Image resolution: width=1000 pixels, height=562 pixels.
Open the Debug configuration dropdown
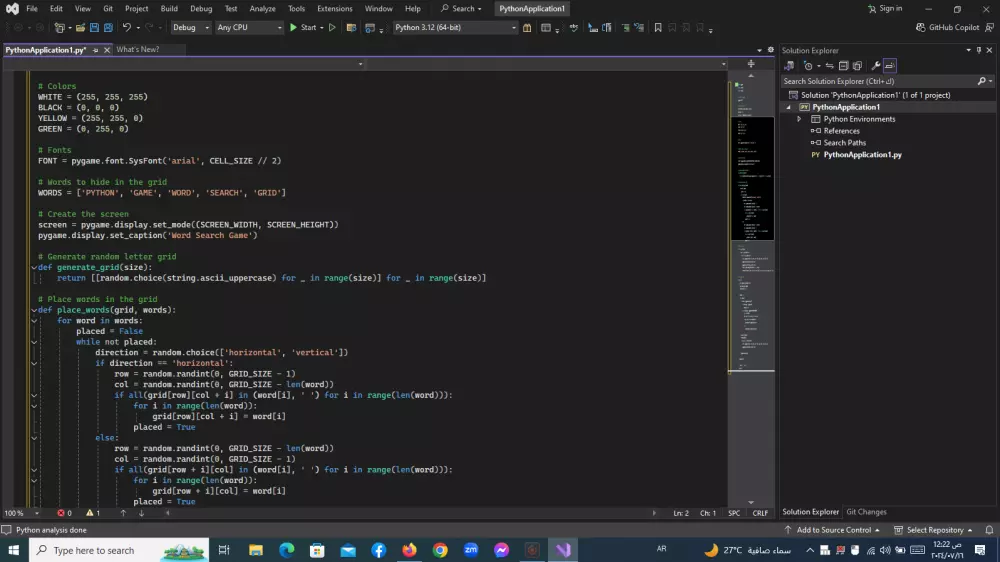pyautogui.click(x=191, y=28)
